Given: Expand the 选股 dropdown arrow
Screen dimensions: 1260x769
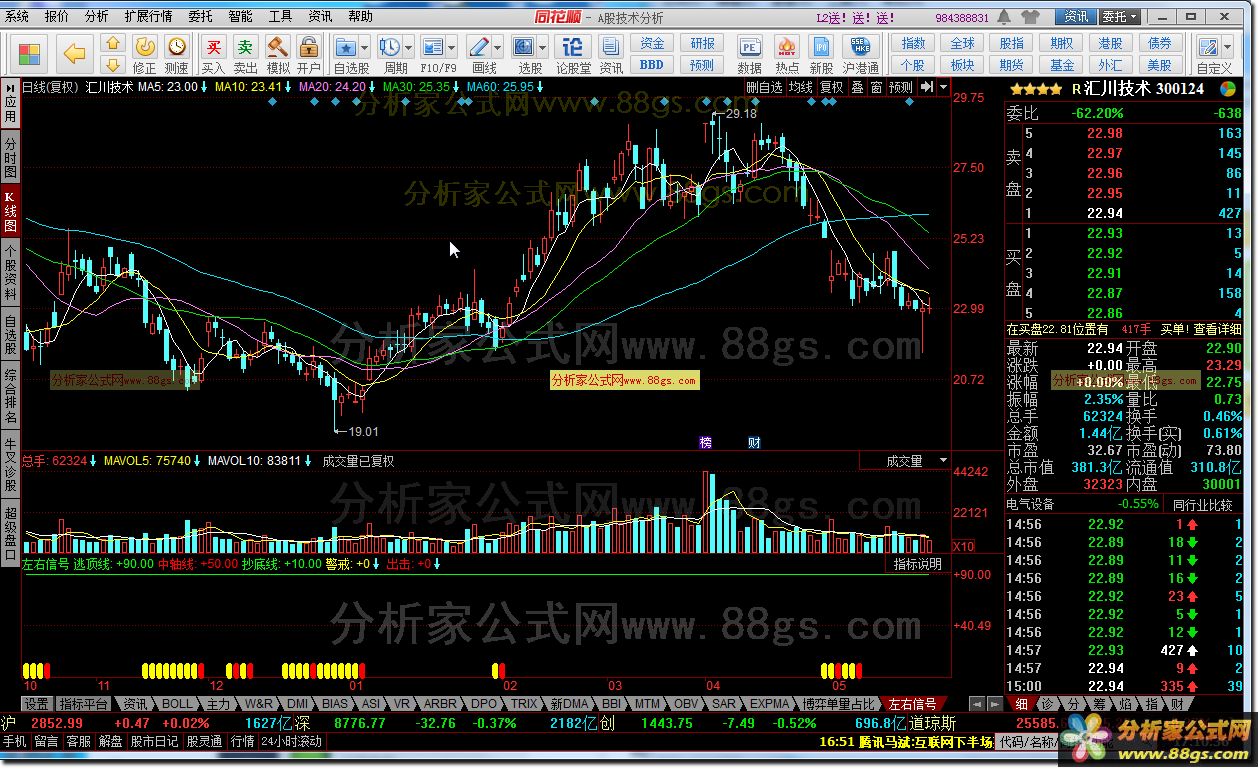Looking at the screenshot, I should tap(543, 47).
